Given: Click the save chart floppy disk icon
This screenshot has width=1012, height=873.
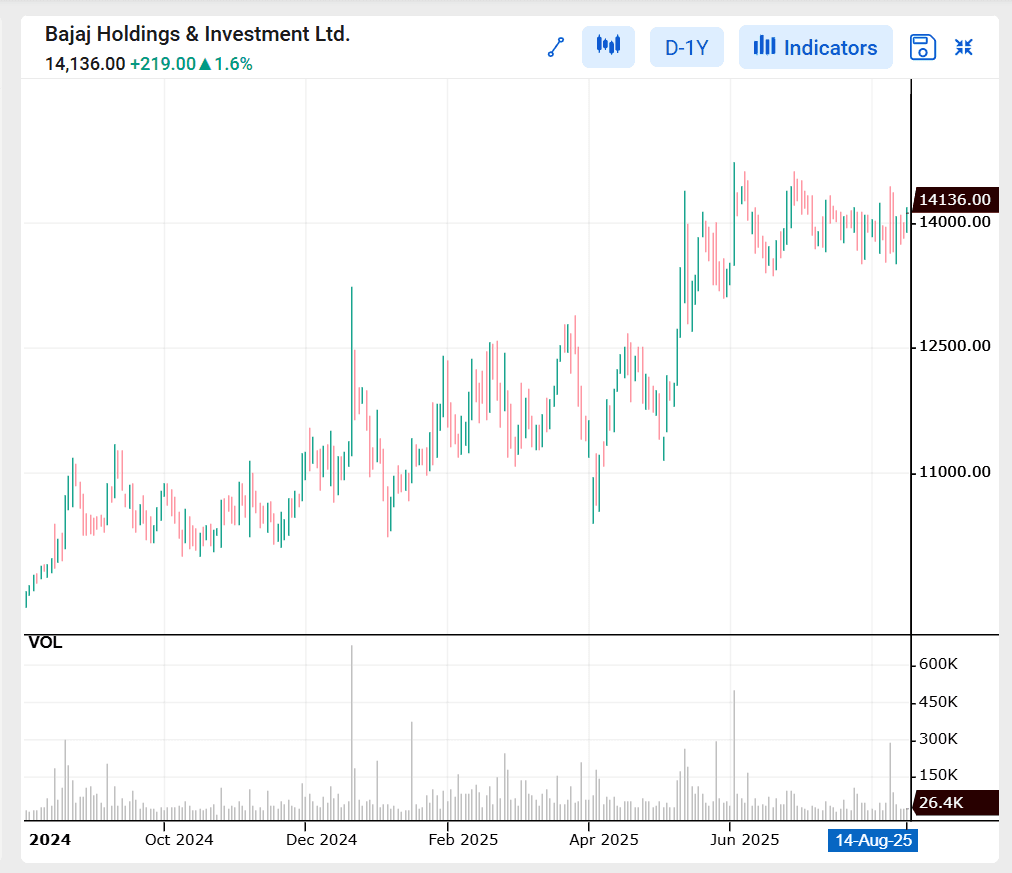Looking at the screenshot, I should [x=922, y=47].
